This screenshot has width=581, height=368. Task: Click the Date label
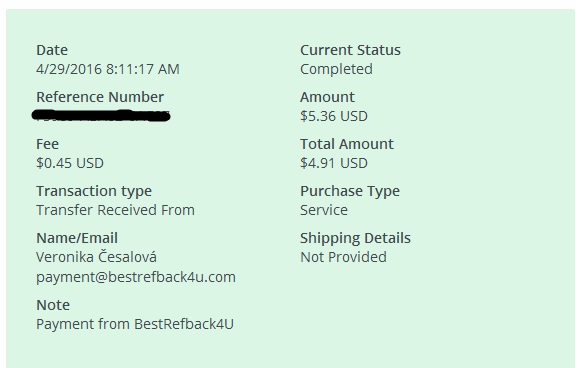(52, 50)
